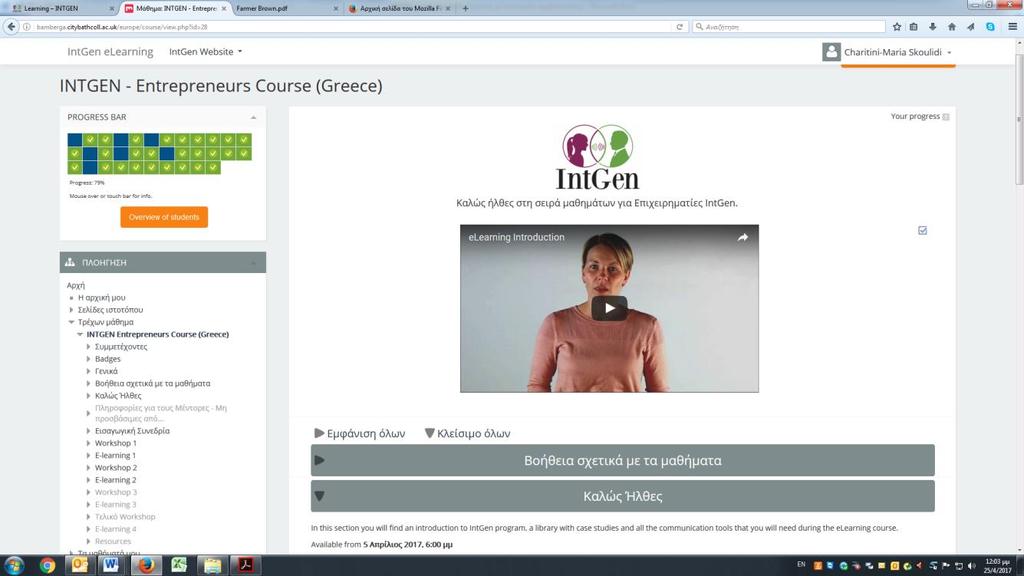Click the IntGen logo image
1024x576 pixels.
(x=597, y=157)
